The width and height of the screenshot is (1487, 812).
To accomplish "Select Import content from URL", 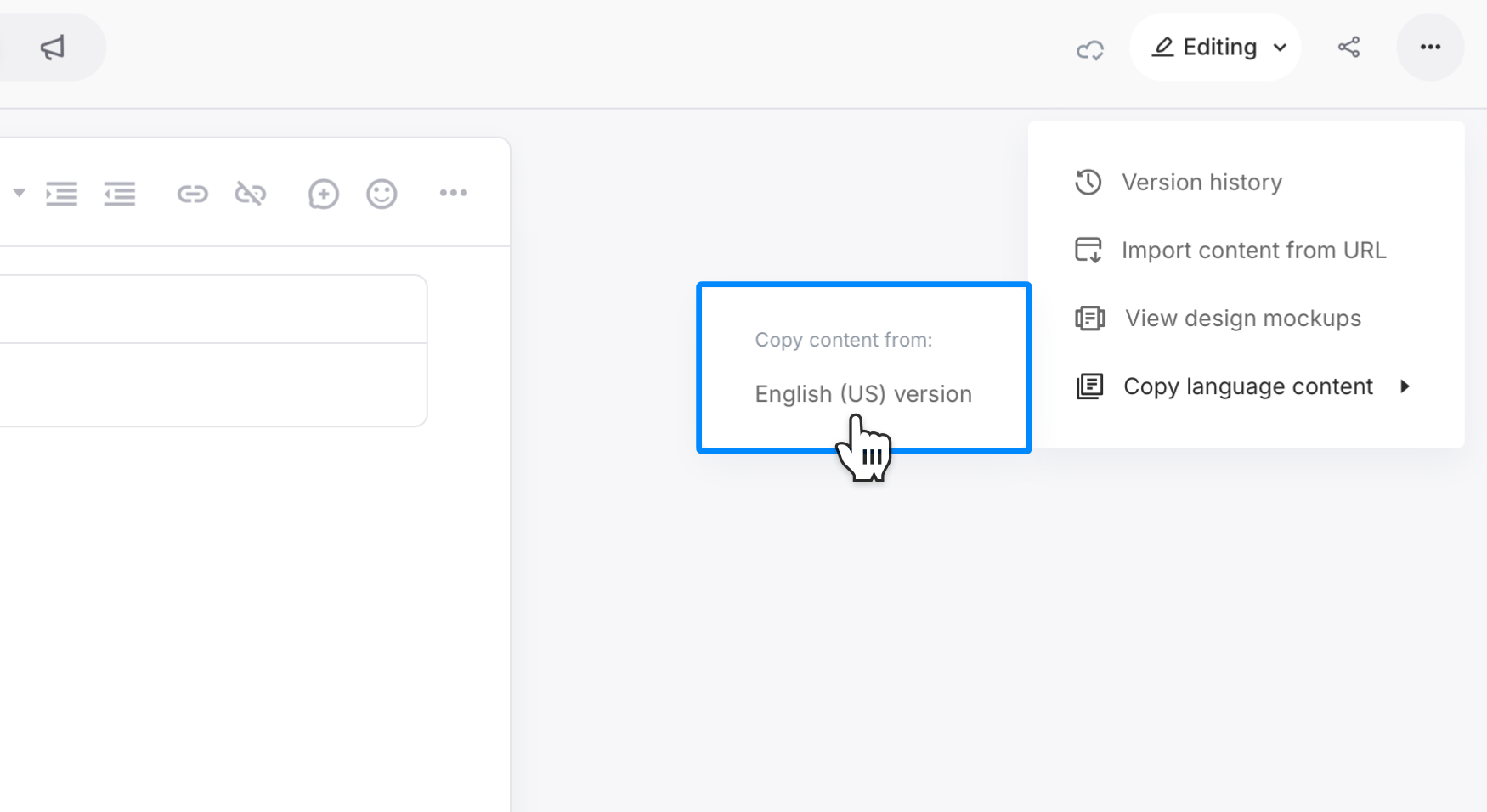I will 1253,249.
